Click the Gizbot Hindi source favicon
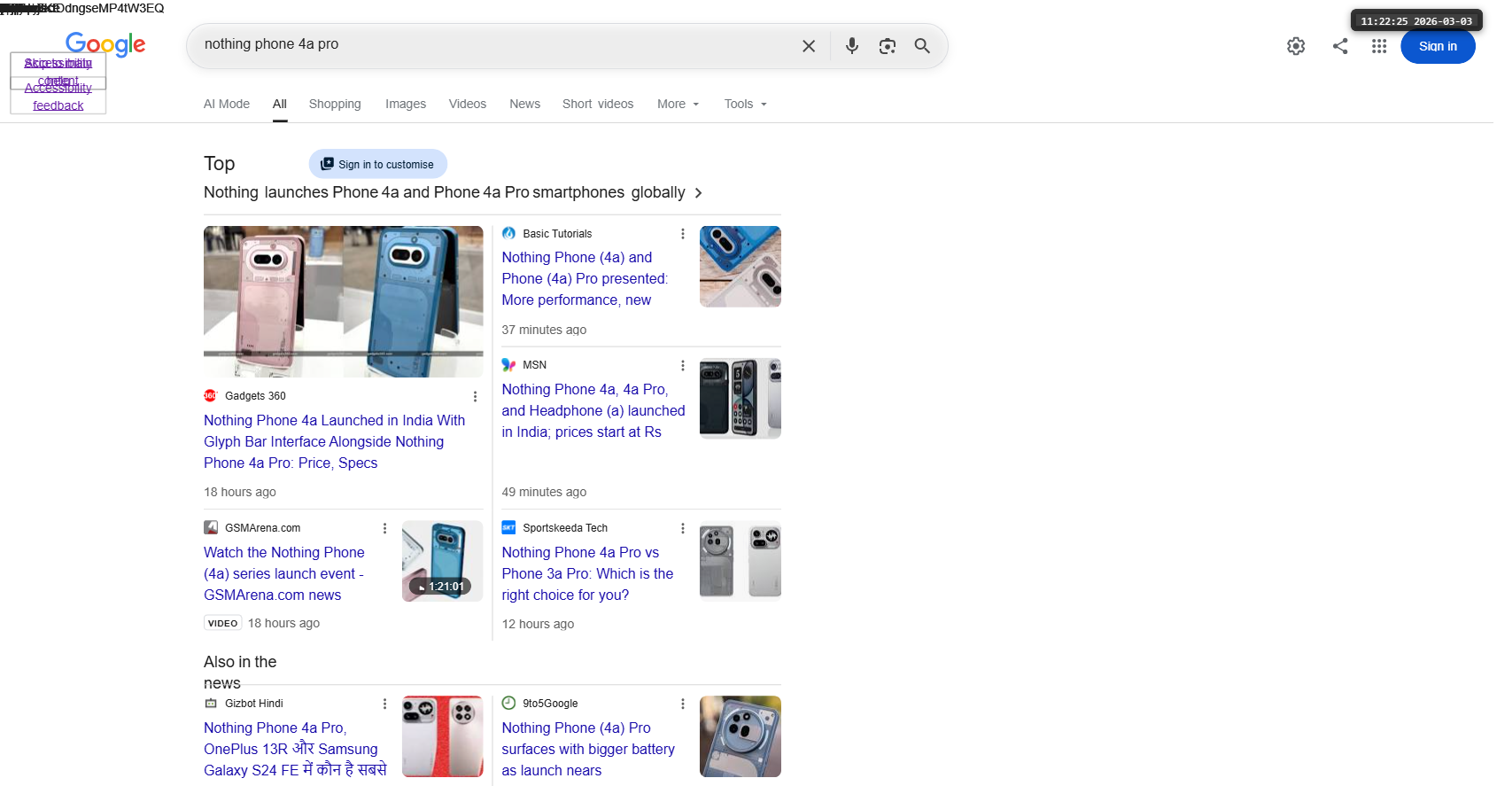Screen dimensions: 1512x786 [211, 704]
